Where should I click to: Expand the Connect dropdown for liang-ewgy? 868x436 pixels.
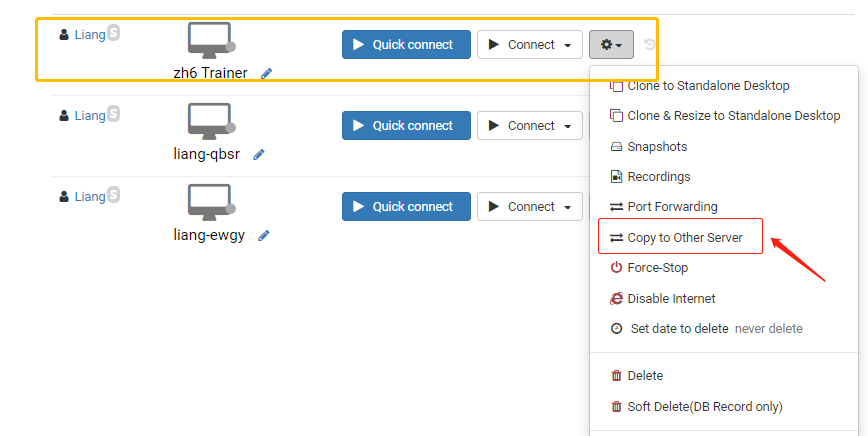567,207
